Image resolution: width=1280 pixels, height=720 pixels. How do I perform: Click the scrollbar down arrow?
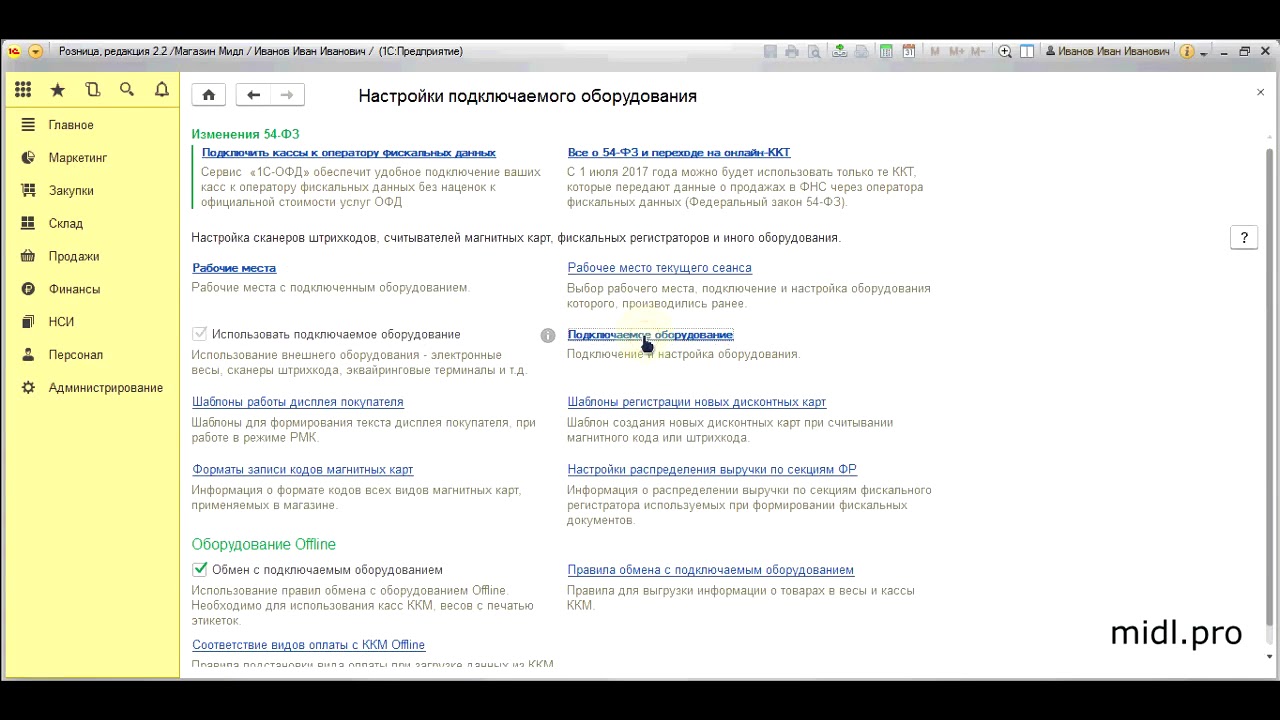click(1270, 657)
